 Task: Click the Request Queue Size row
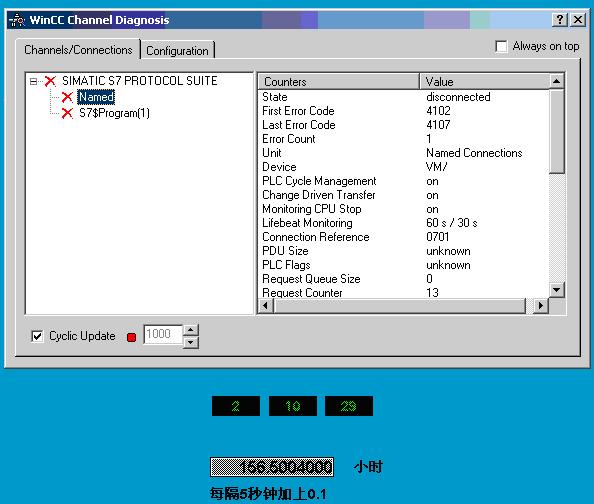[403, 279]
